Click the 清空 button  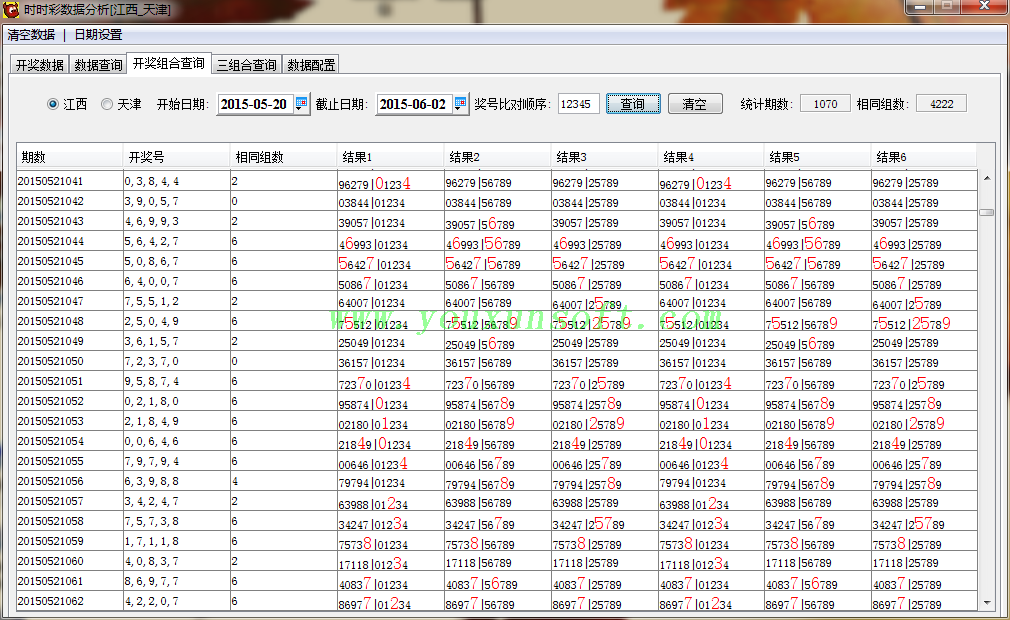pyautogui.click(x=695, y=104)
